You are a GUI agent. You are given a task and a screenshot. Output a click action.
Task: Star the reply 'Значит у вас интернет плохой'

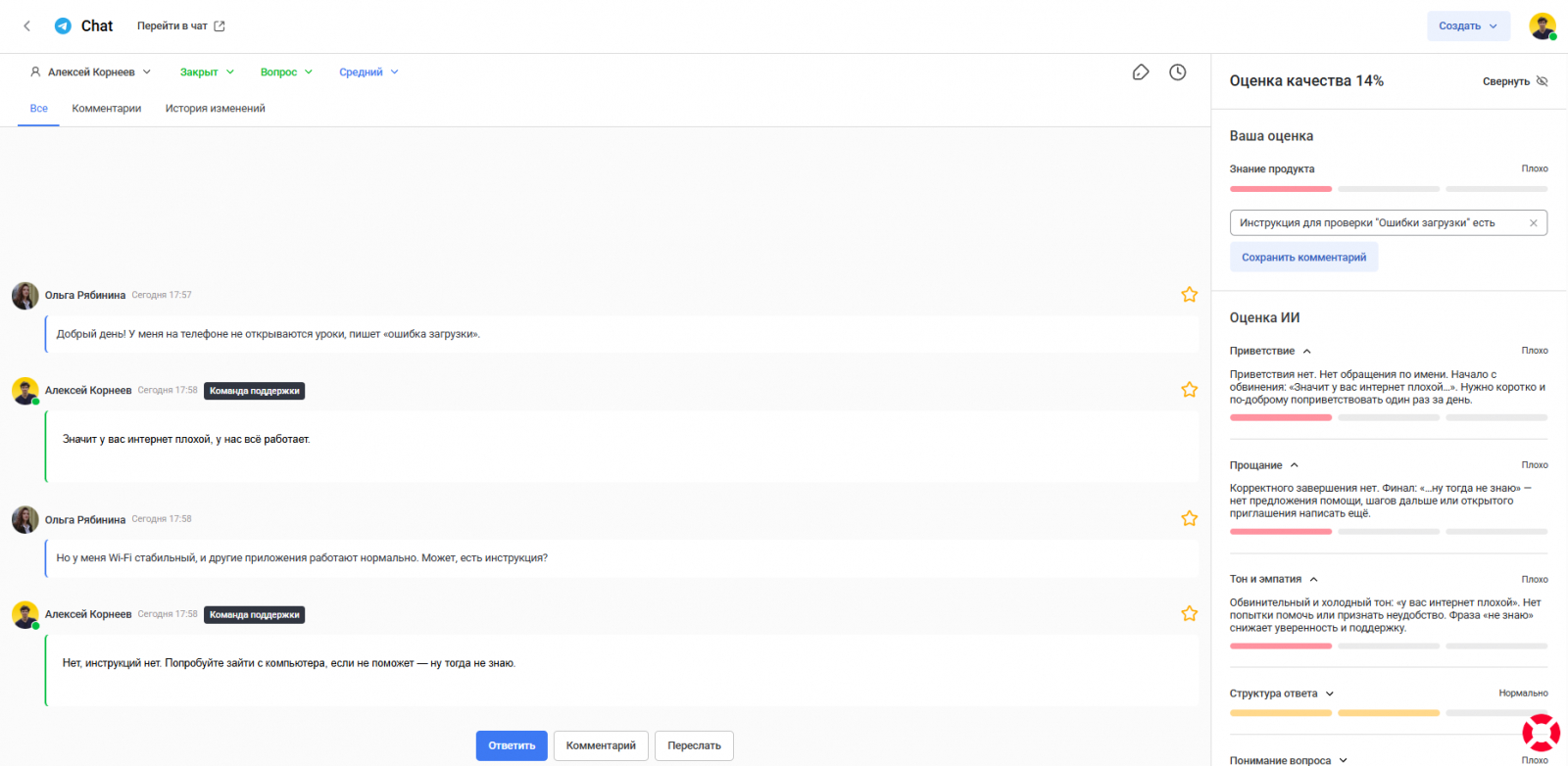pos(1190,390)
